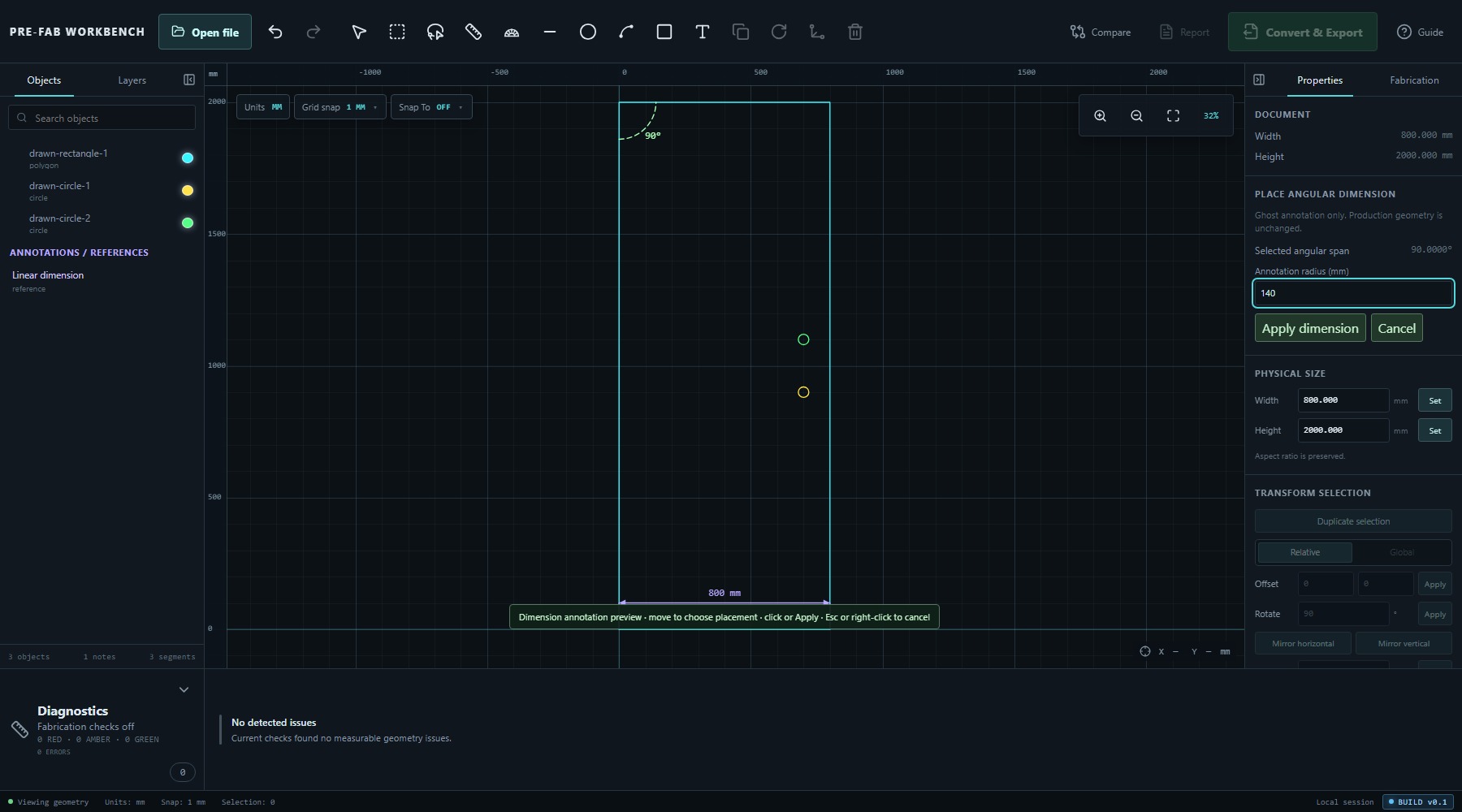Cancel the angular dimension placement
Image resolution: width=1462 pixels, height=812 pixels.
click(x=1396, y=328)
